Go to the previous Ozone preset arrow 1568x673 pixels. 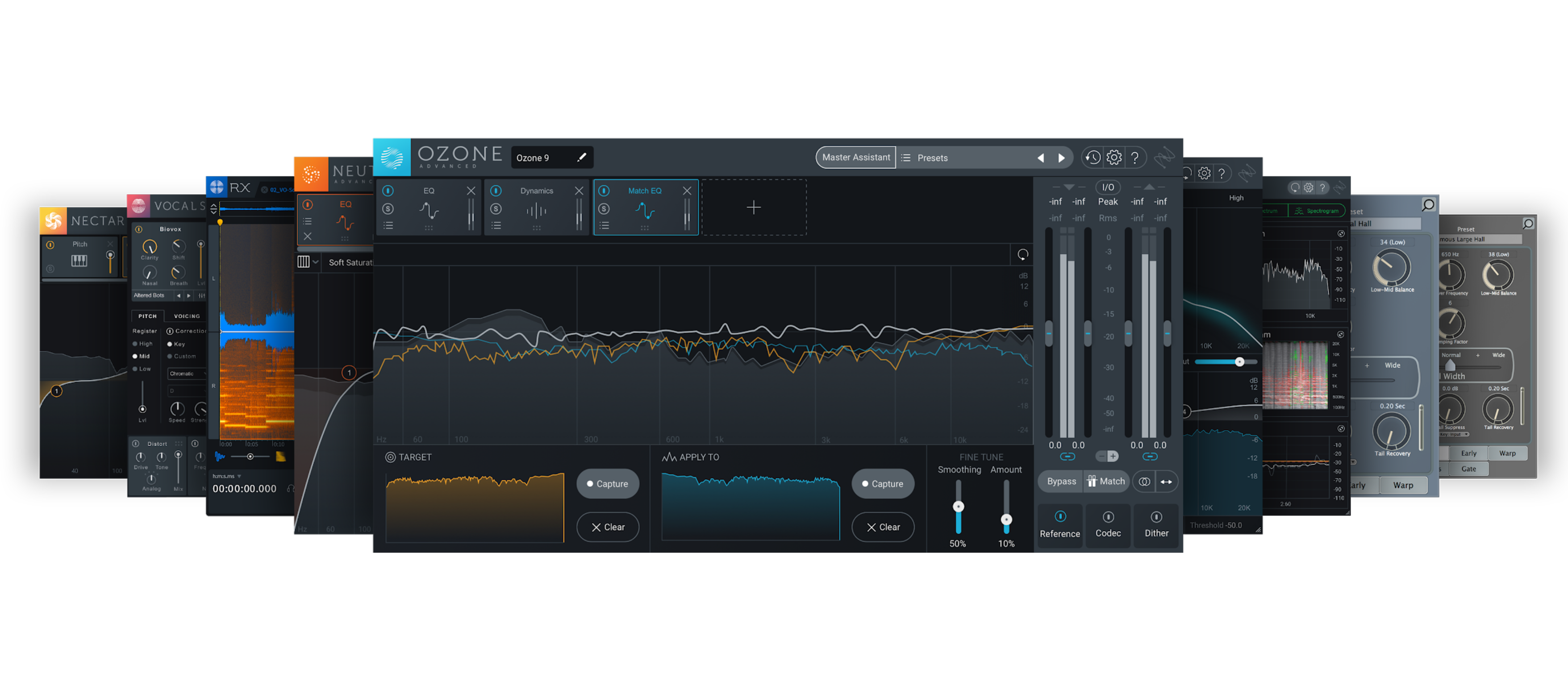point(1041,158)
